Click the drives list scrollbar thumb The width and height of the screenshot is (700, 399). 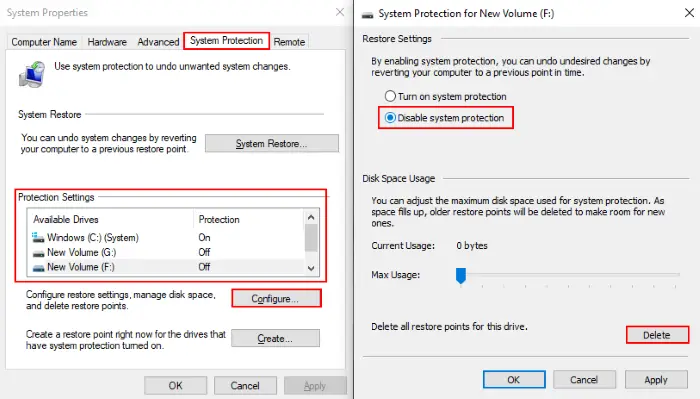point(311,238)
